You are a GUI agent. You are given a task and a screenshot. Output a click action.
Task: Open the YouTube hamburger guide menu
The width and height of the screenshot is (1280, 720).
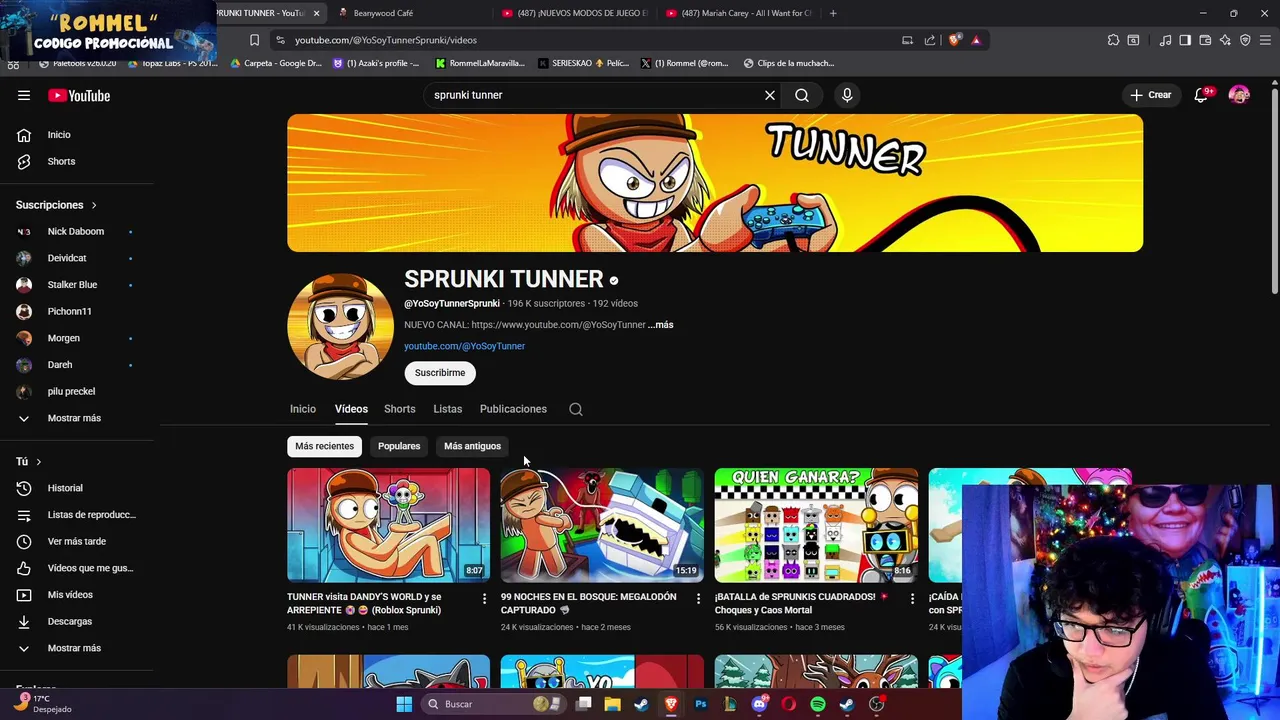(24, 95)
